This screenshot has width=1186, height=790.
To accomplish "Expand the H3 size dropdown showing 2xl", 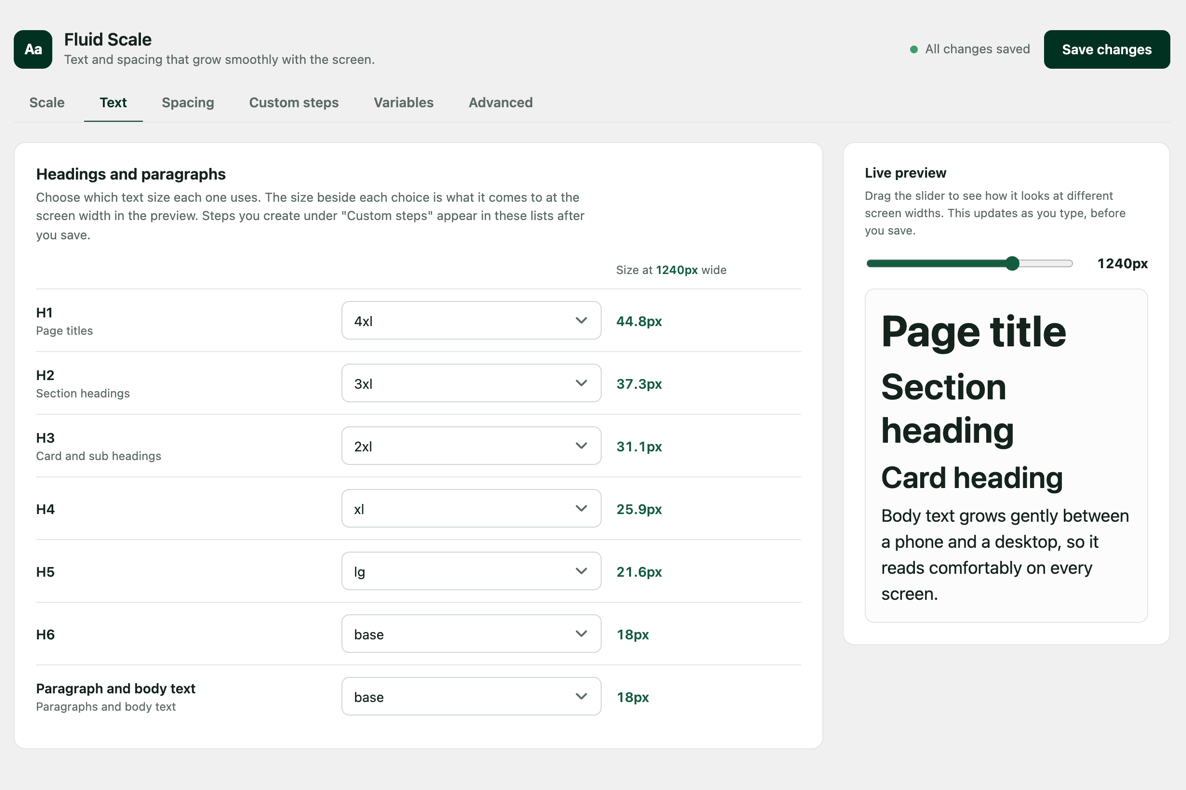I will (471, 446).
